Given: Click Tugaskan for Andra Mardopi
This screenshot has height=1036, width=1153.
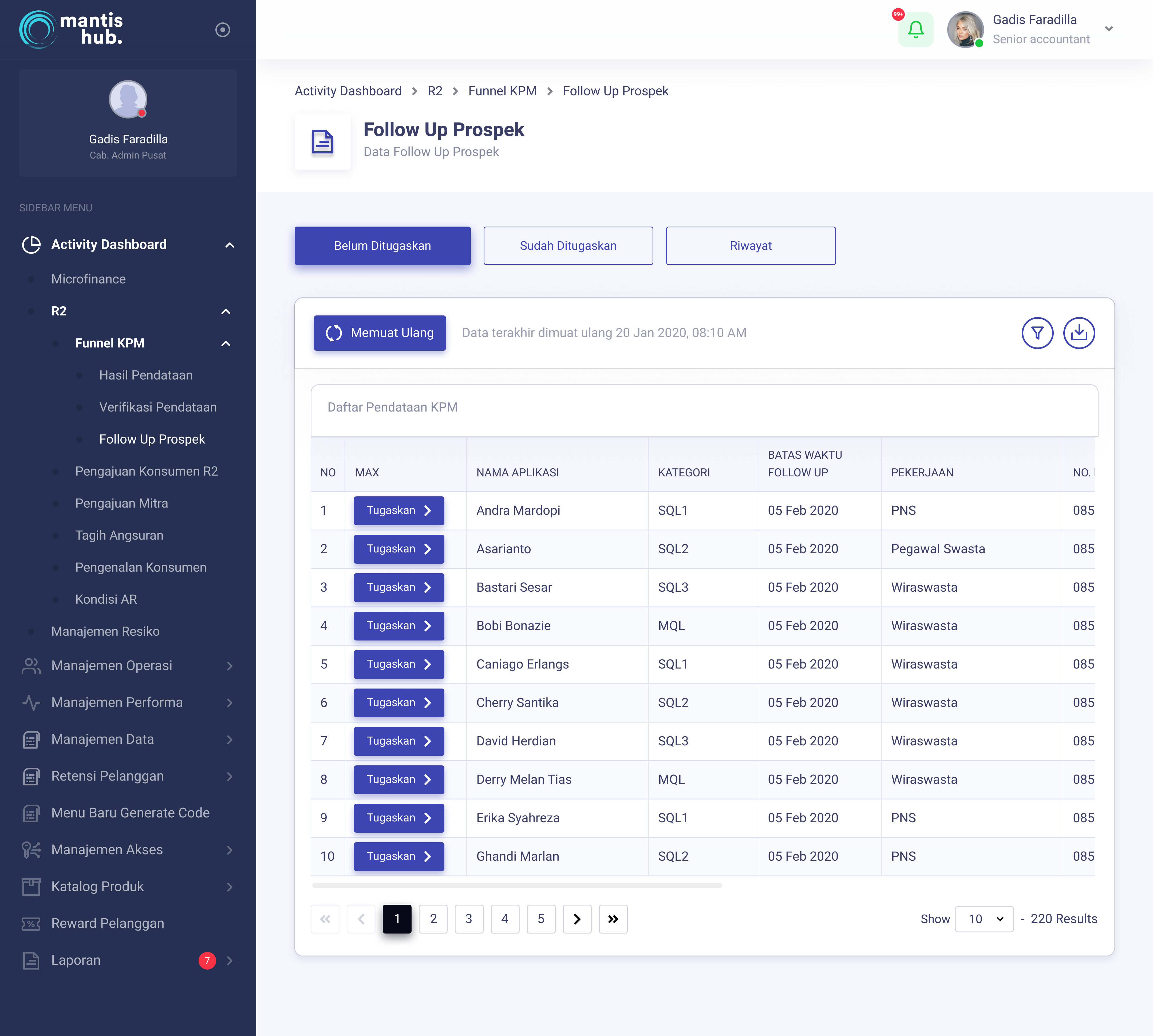Looking at the screenshot, I should pos(398,511).
